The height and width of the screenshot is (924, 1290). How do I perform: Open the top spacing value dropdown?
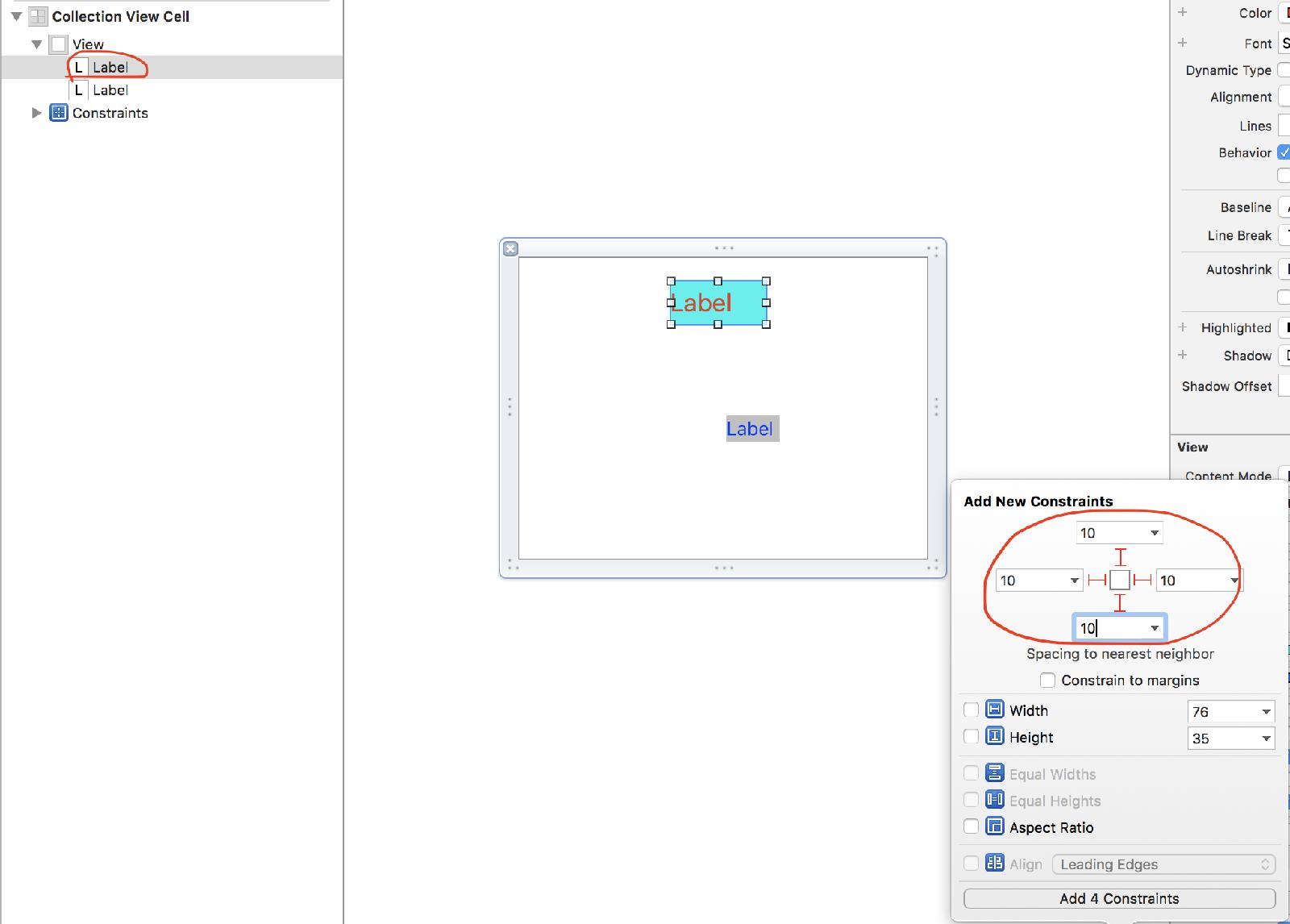pos(1155,533)
